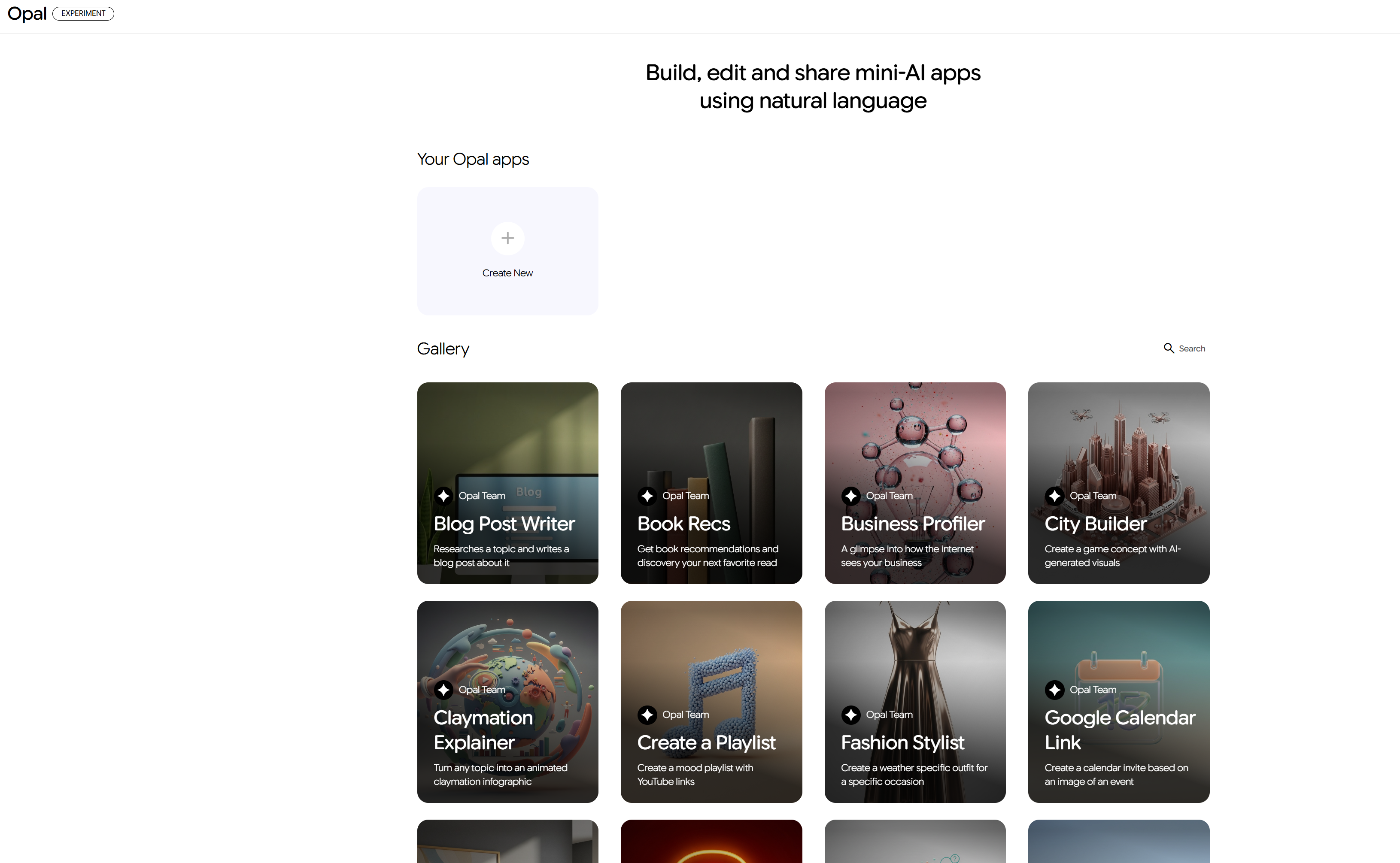Click Opal Team star icon on Create a Playlist
This screenshot has height=863, width=1400.
pos(647,715)
